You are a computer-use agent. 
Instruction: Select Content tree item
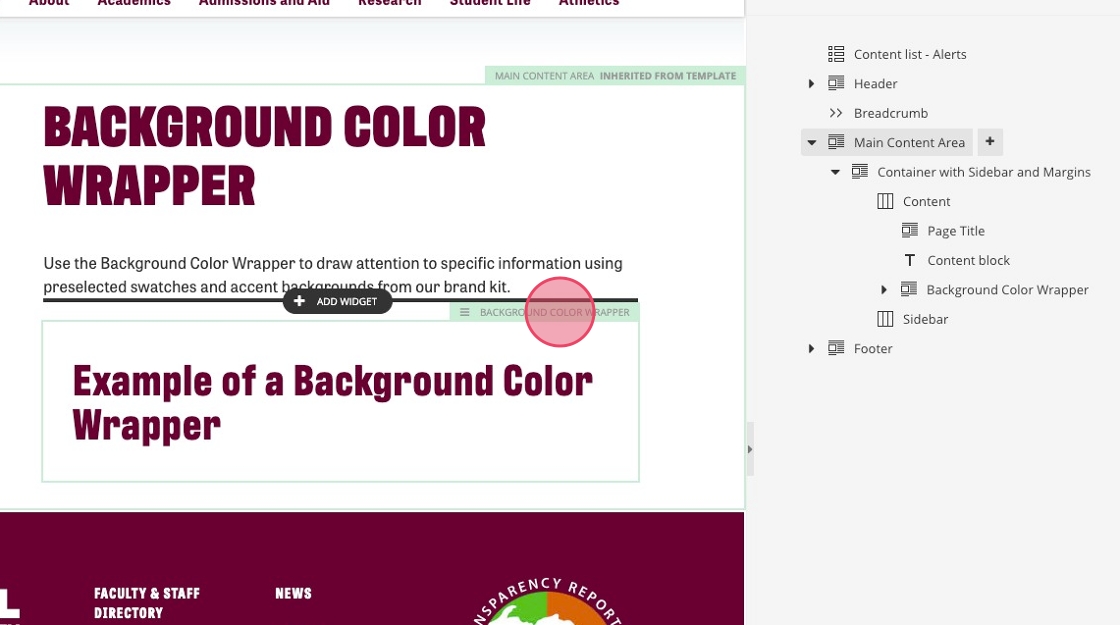[x=926, y=201]
